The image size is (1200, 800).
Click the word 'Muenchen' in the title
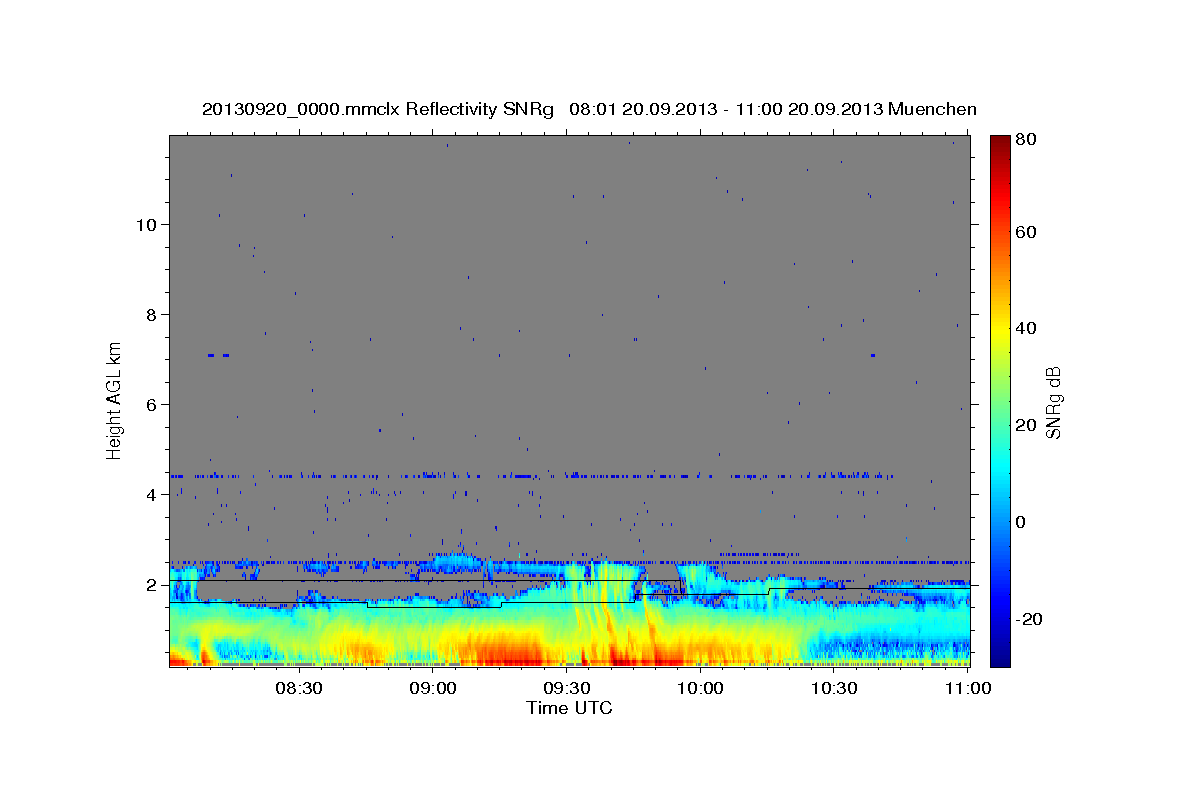932,109
